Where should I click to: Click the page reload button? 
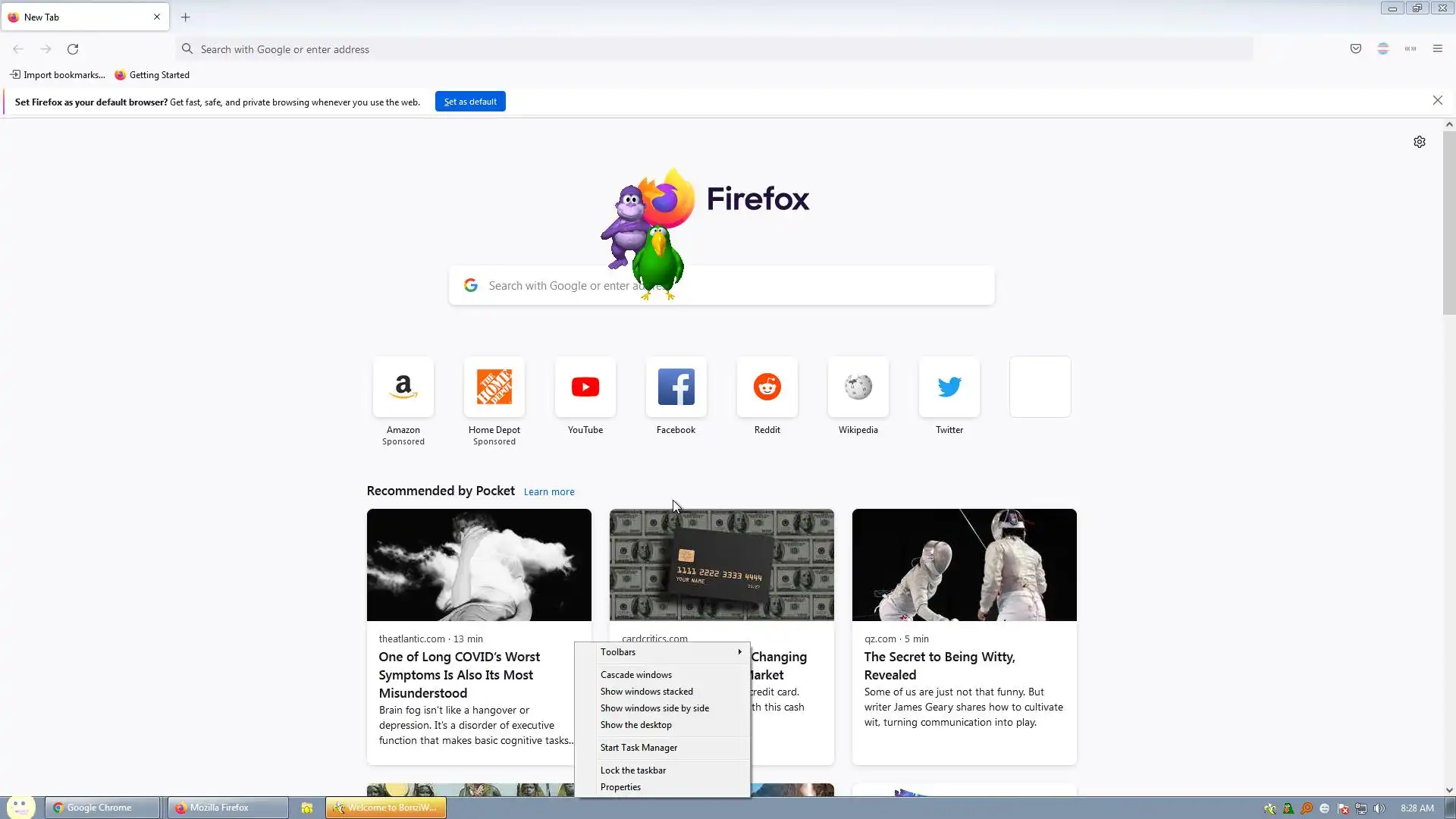[73, 49]
